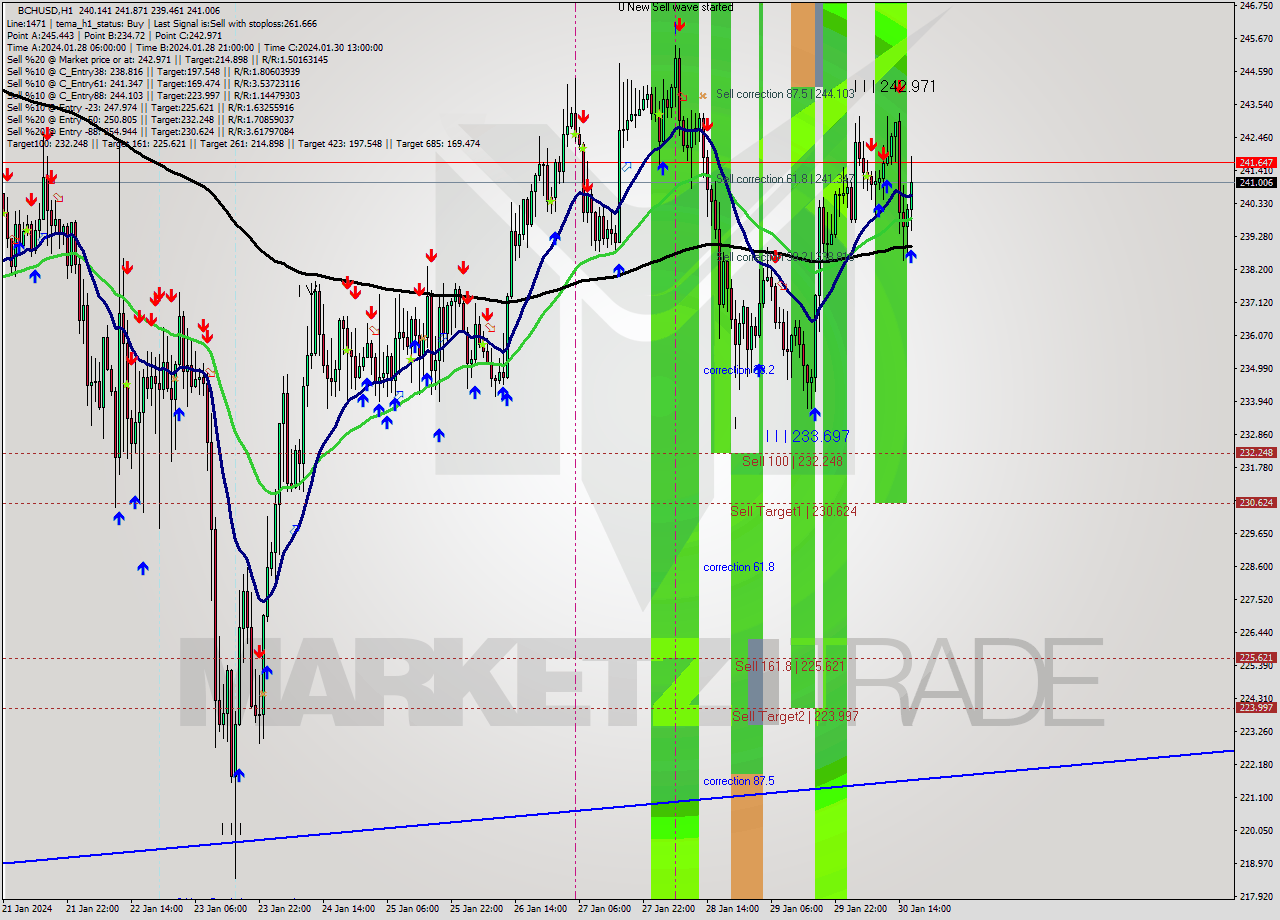Click the '25 Jan 06:00' time axis label

(x=412, y=909)
